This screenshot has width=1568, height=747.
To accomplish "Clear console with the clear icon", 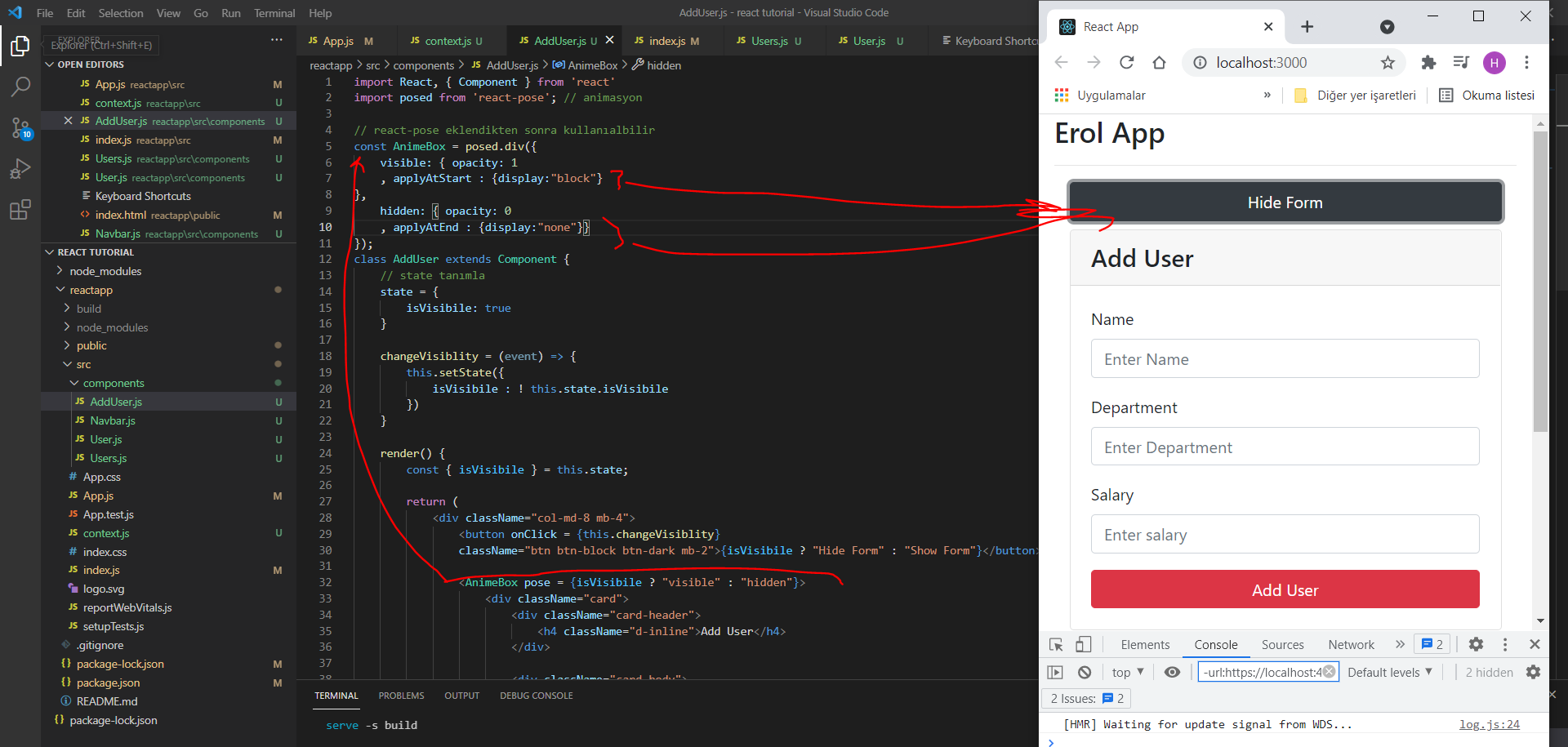I will pos(1085,673).
